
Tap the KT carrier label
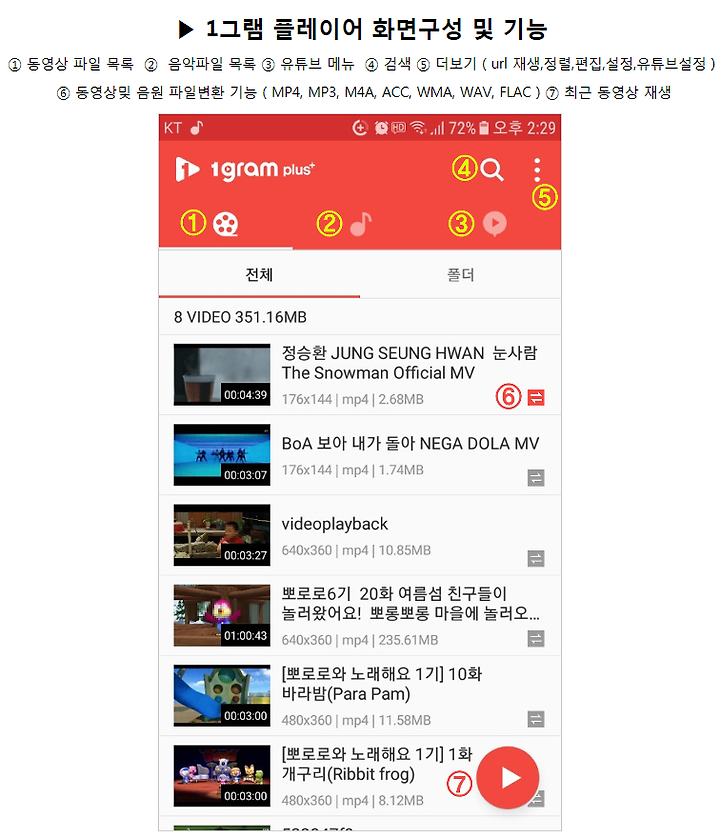click(x=173, y=128)
